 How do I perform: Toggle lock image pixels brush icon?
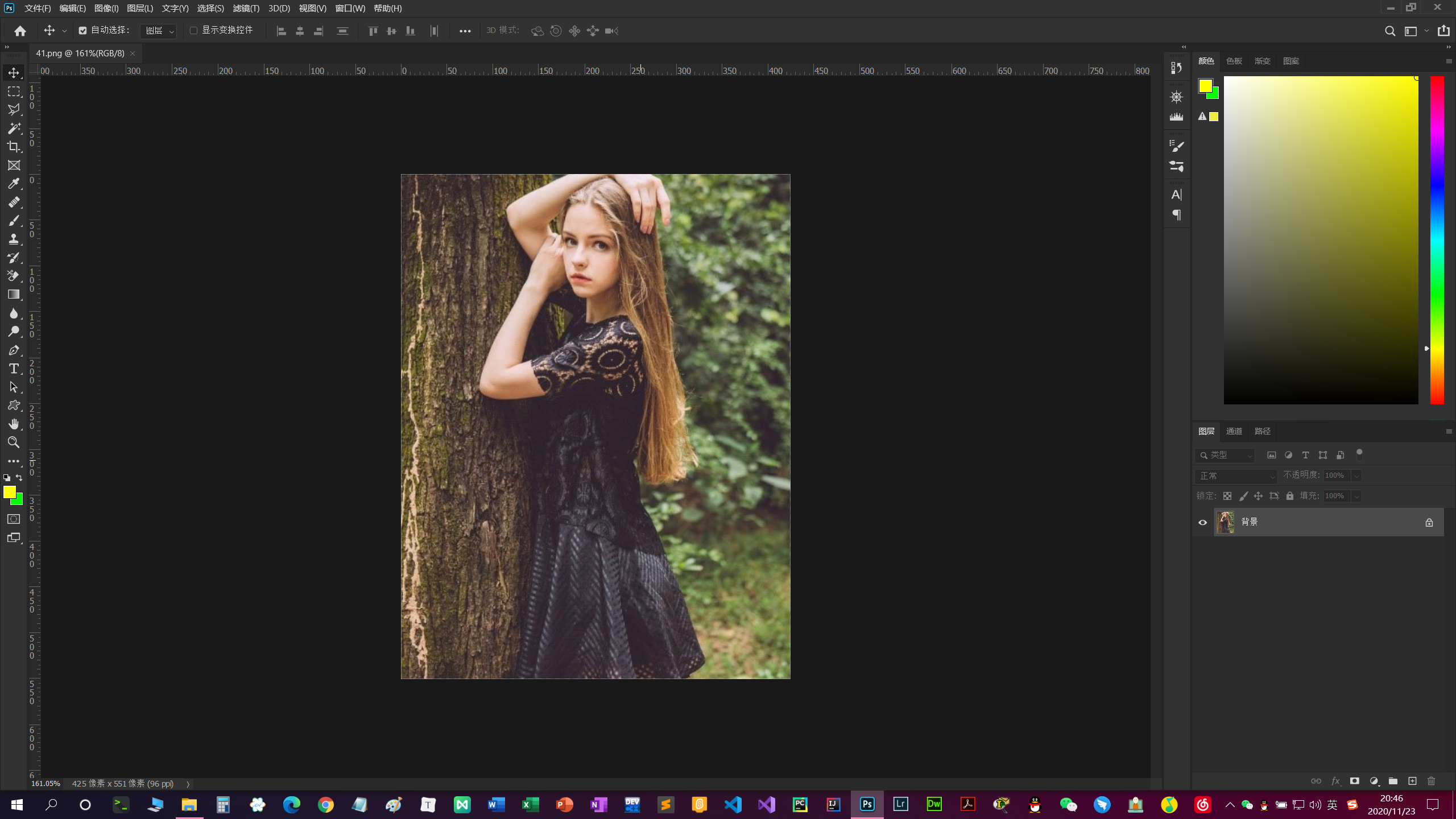click(1243, 496)
